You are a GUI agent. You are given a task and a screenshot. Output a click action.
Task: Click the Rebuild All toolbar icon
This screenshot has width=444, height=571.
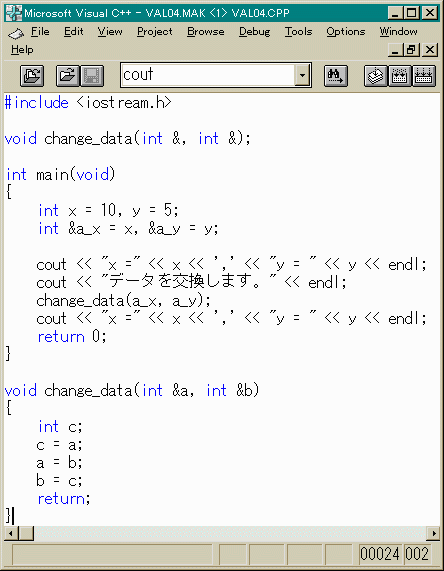tap(424, 76)
